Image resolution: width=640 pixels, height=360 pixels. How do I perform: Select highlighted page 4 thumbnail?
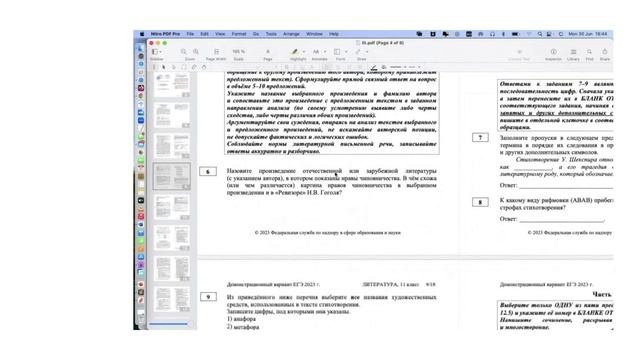[x=172, y=176]
